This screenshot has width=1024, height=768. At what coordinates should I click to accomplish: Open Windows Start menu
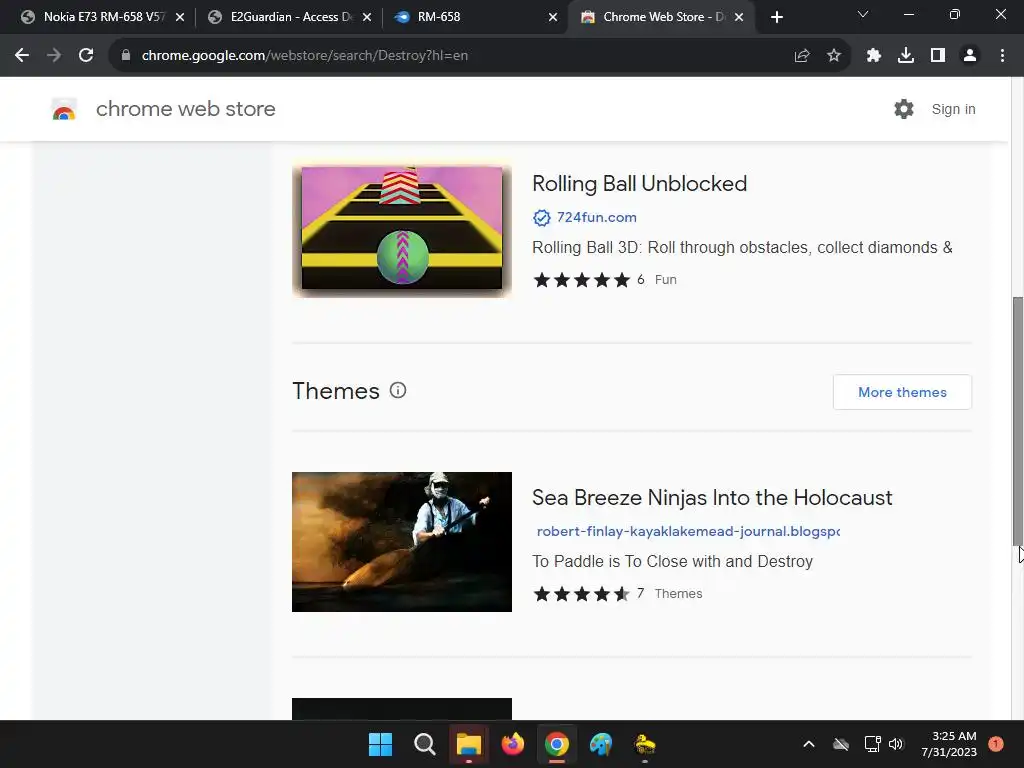(x=380, y=744)
